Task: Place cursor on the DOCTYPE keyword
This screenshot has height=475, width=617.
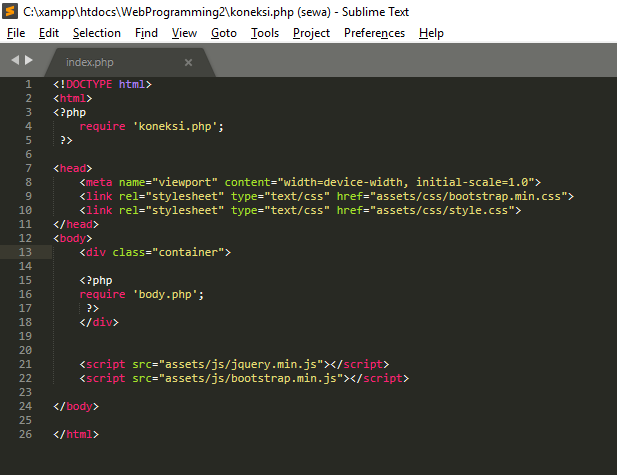Action: [89, 84]
